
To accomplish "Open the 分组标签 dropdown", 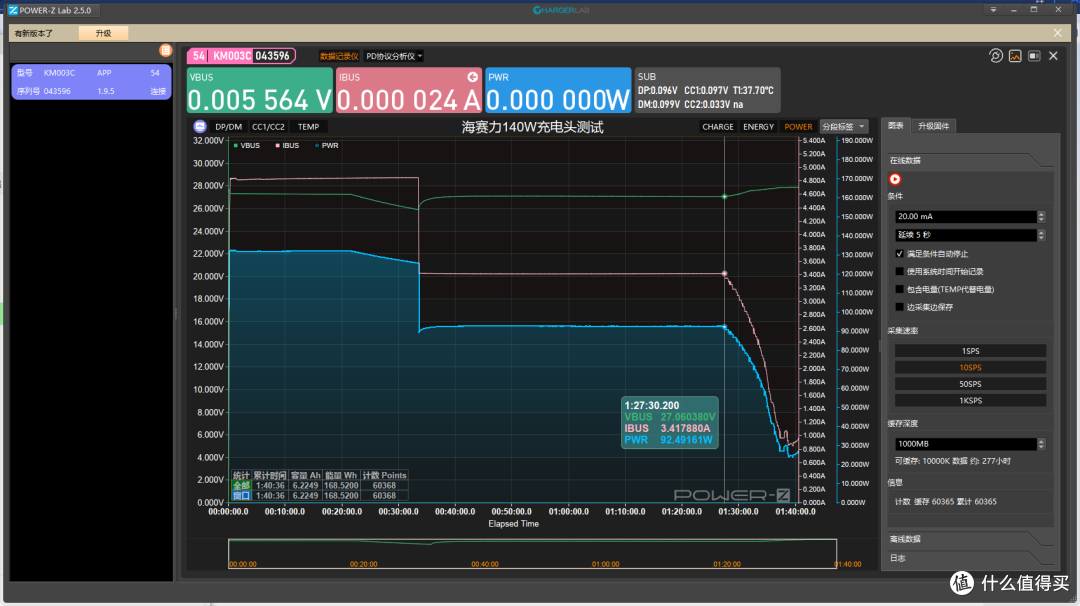I will (844, 127).
